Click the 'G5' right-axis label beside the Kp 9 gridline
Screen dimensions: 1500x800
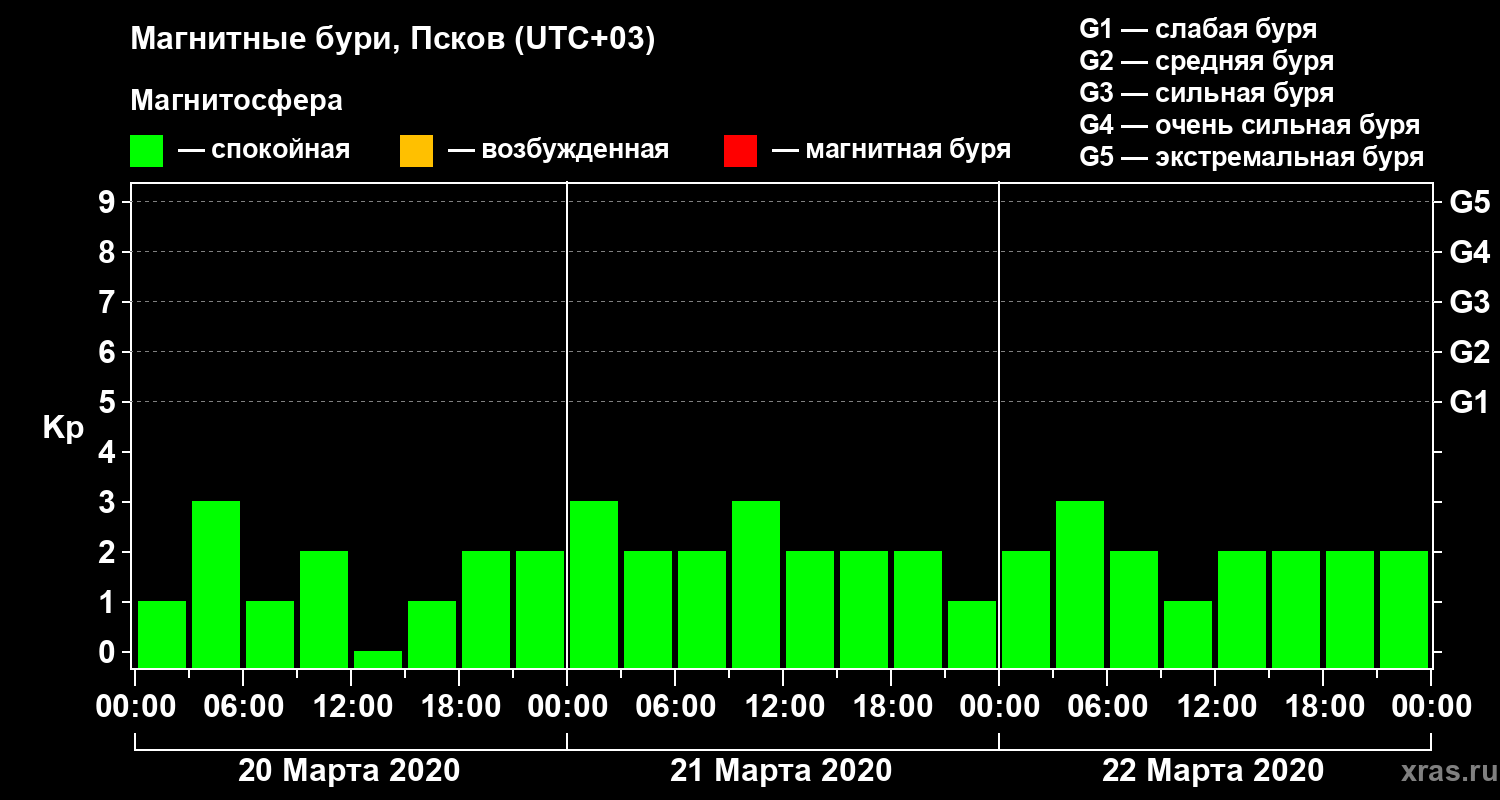tap(1470, 202)
